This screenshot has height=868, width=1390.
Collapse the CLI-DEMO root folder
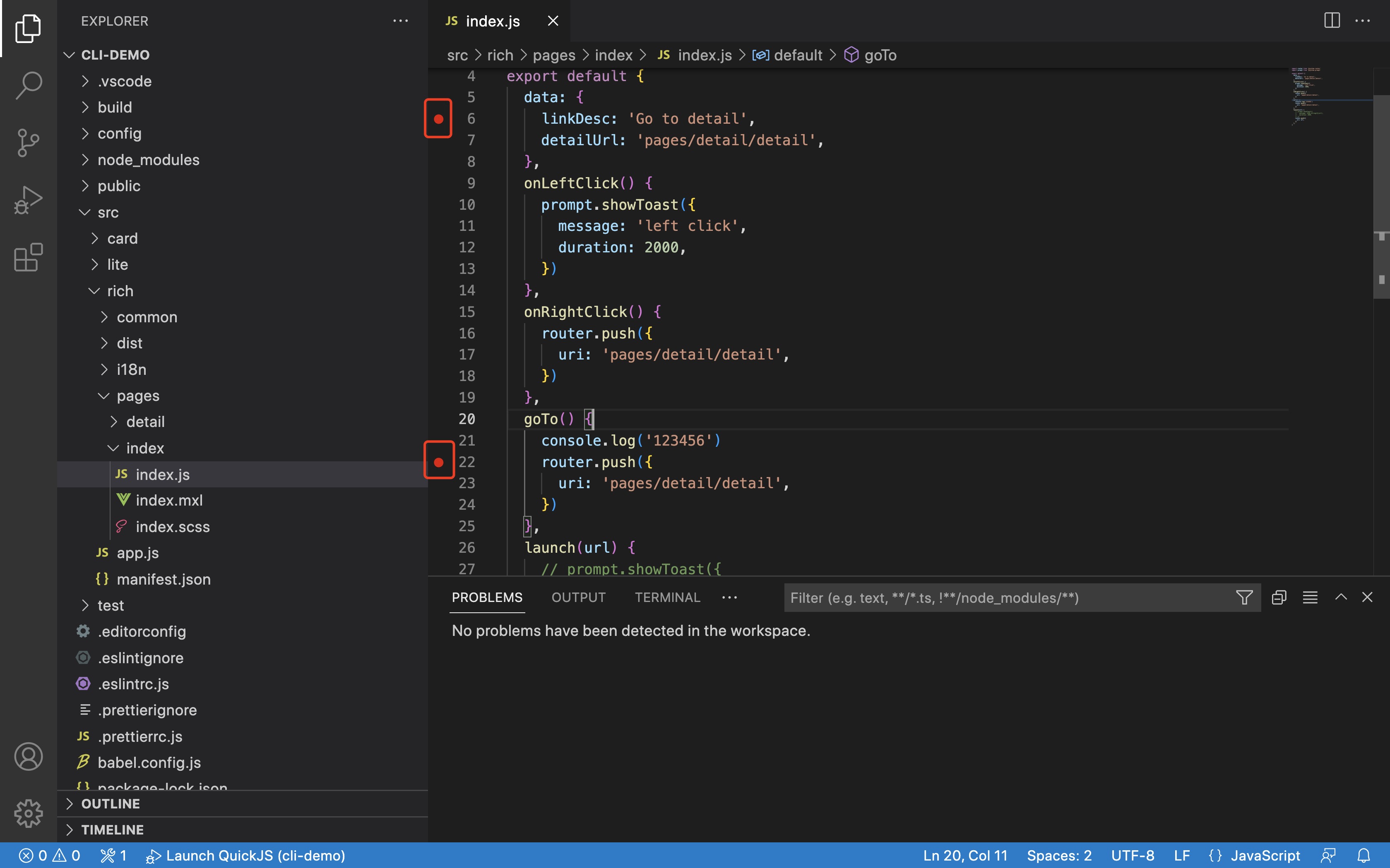(x=243, y=55)
